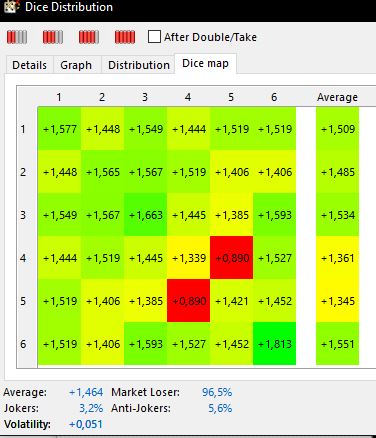Click the Dice Distribution window title icon
This screenshot has height=438, width=376.
10,6
